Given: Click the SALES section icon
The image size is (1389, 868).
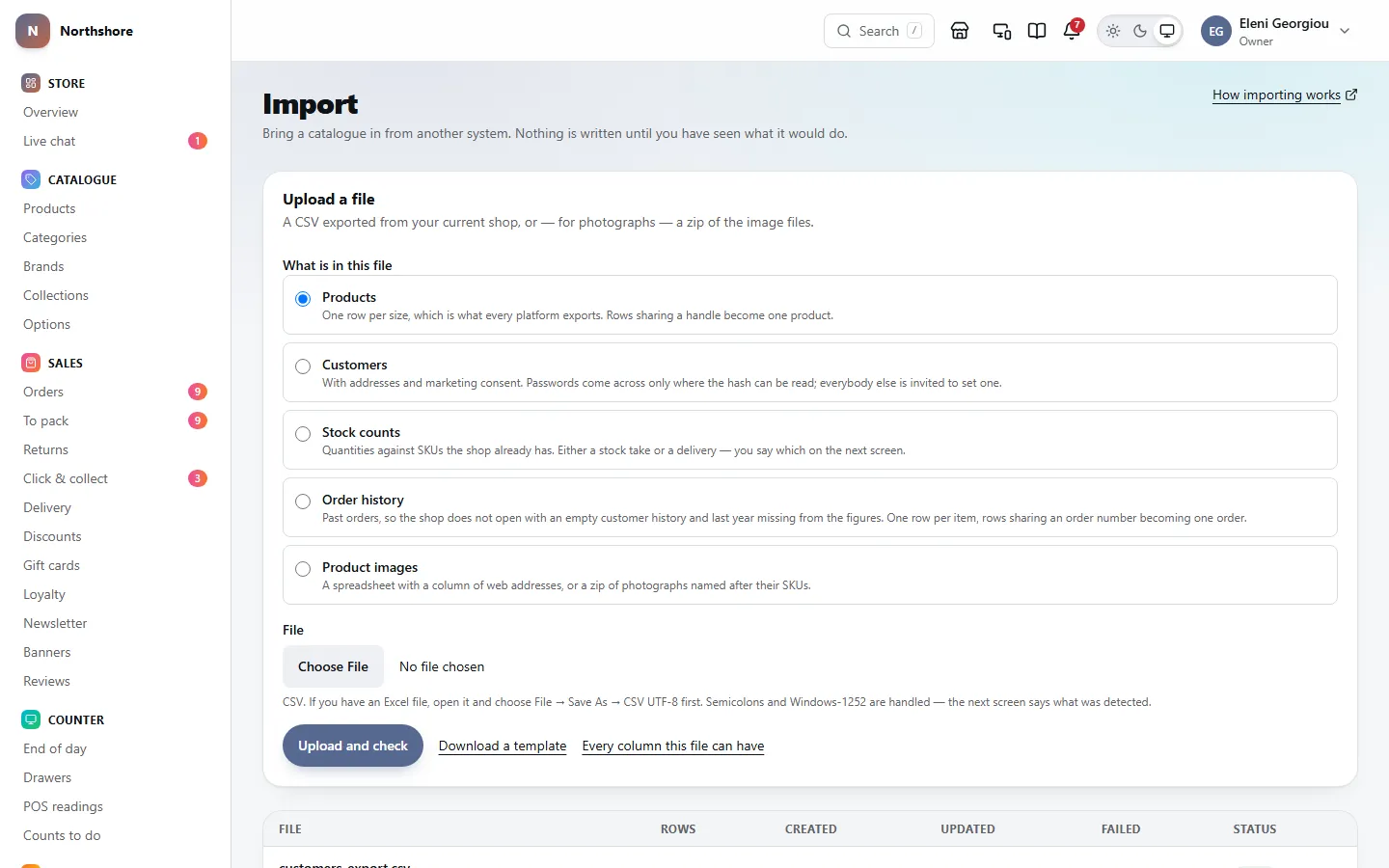Looking at the screenshot, I should coord(31,363).
